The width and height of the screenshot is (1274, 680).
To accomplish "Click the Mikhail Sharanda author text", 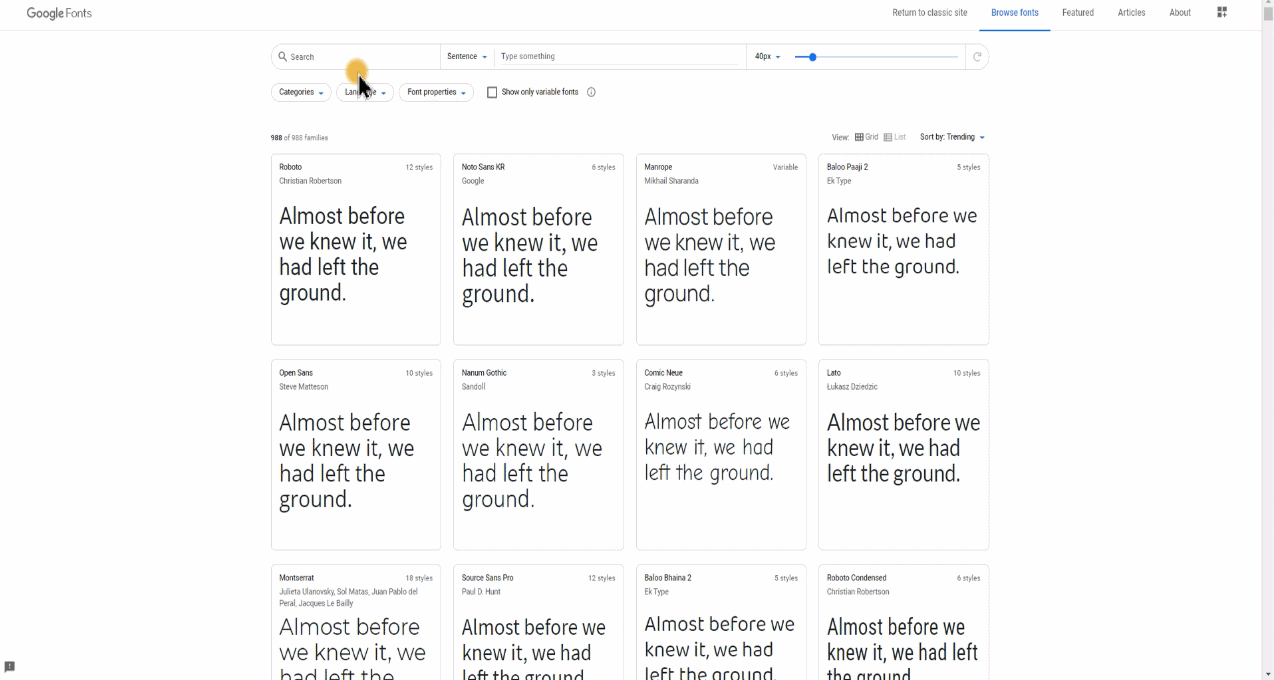I will pos(672,181).
